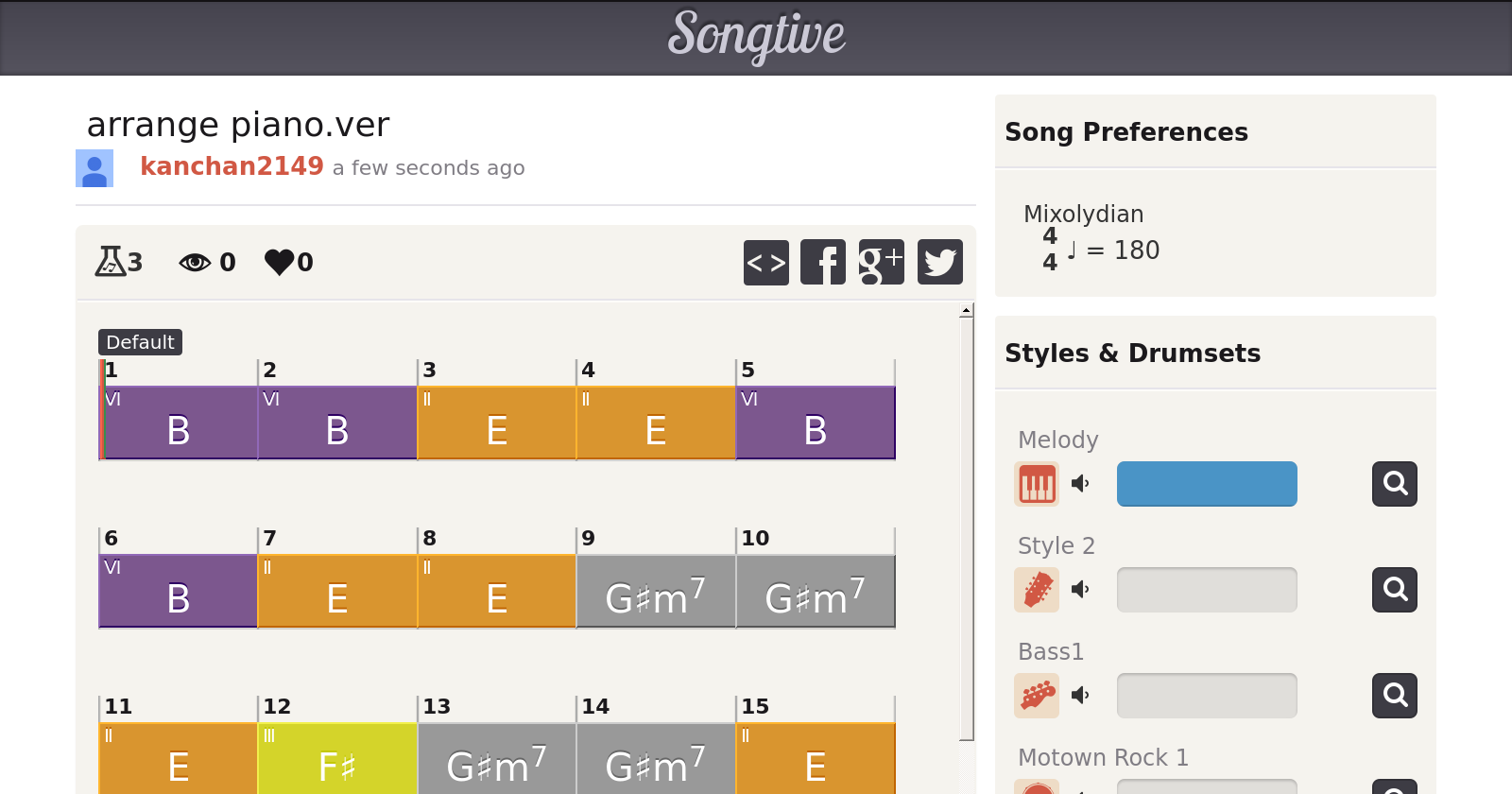This screenshot has height=794, width=1512.
Task: Click the Melody piano instrument icon
Action: pos(1037,484)
